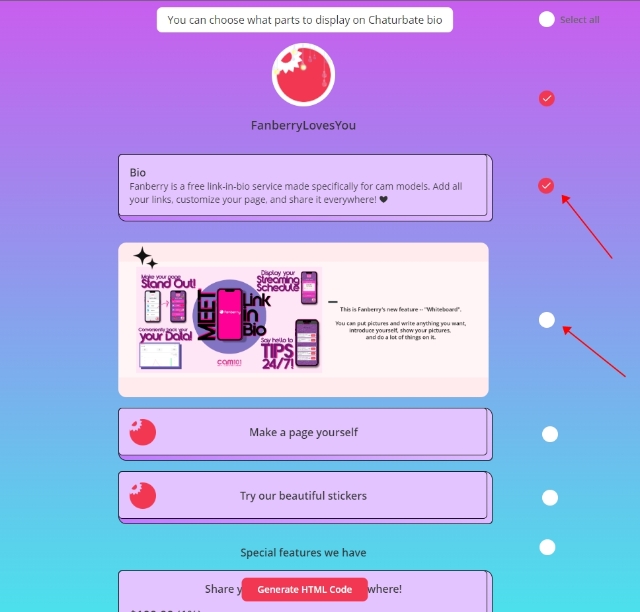Click the Bio description card

(303, 186)
